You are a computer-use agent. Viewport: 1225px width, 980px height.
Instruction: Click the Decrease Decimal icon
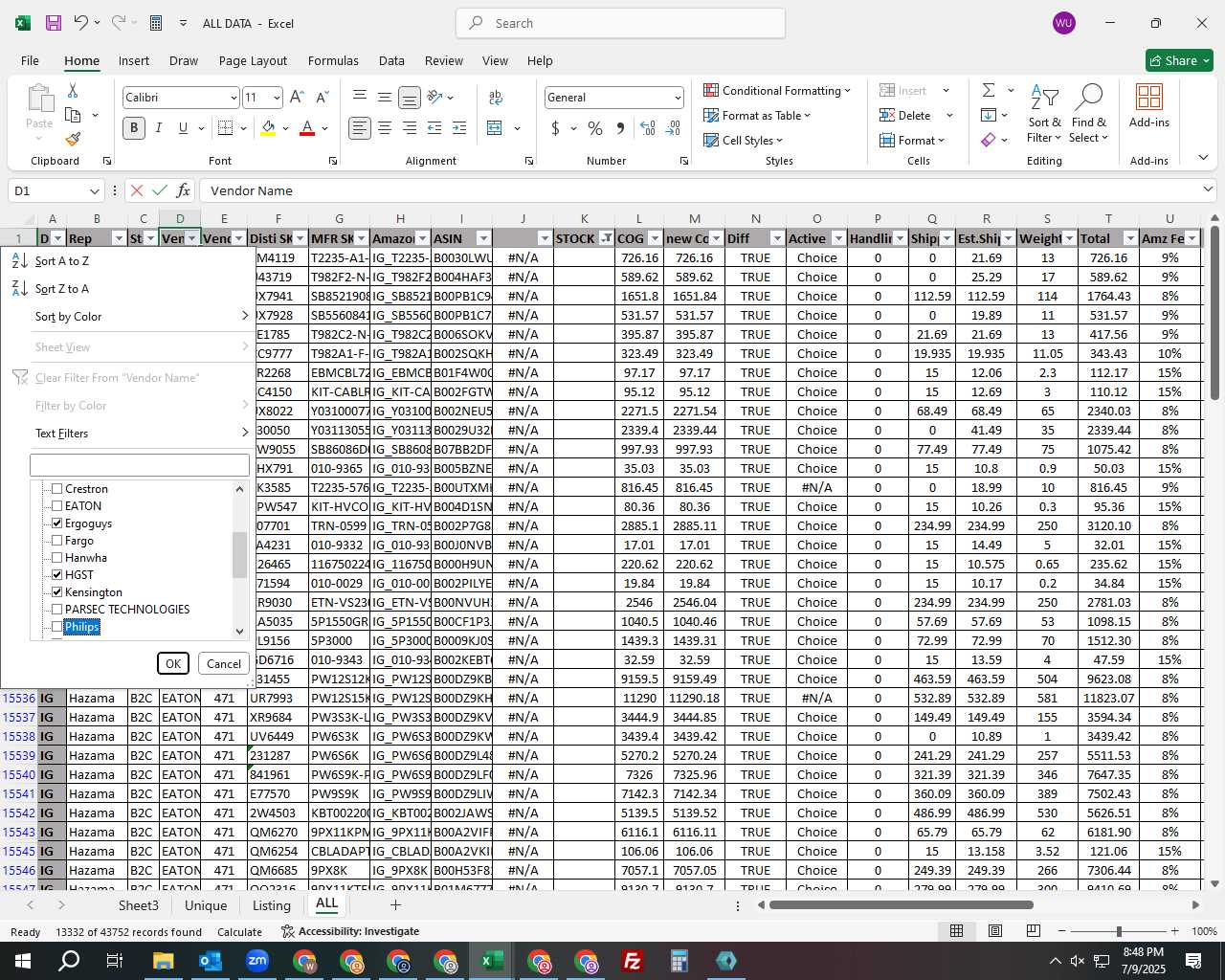click(x=673, y=128)
